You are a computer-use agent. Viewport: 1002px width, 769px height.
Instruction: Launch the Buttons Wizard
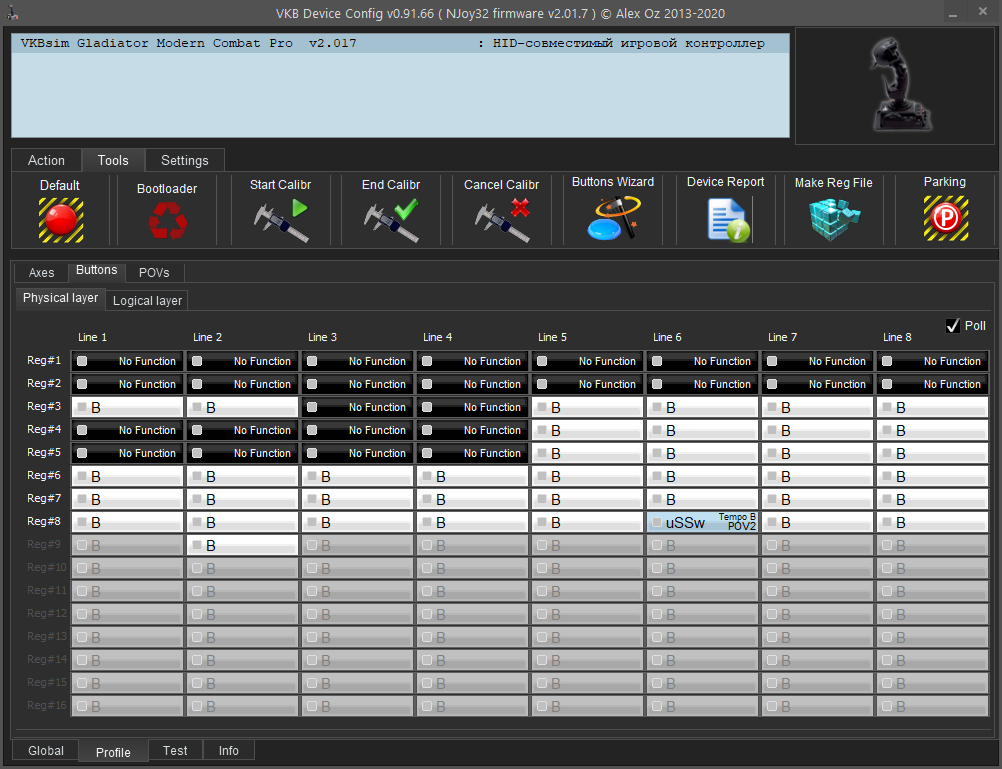point(613,218)
